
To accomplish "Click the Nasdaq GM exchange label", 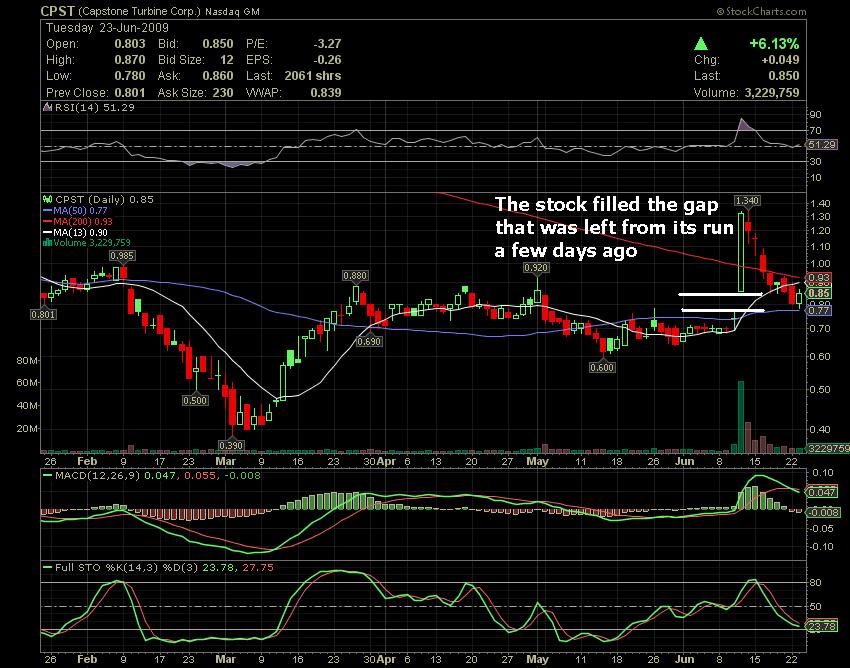I will tap(232, 11).
